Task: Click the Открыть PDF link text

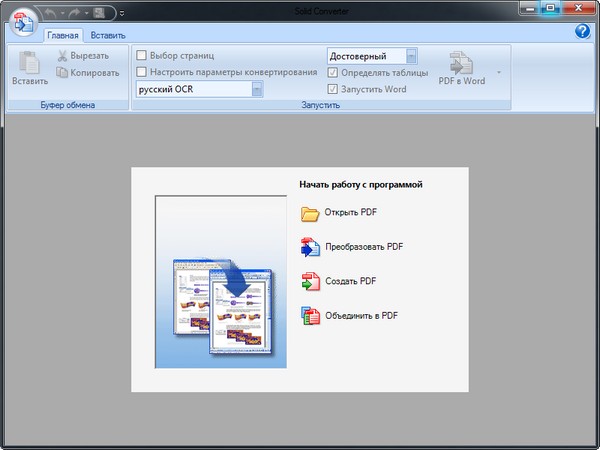Action: tap(350, 212)
